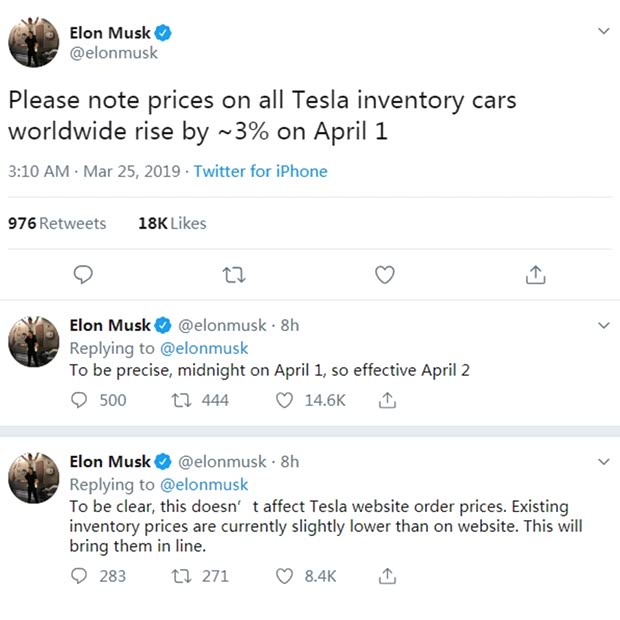Retweet the tweet with 444 retweets
Screen dimensions: 620x620
click(184, 400)
